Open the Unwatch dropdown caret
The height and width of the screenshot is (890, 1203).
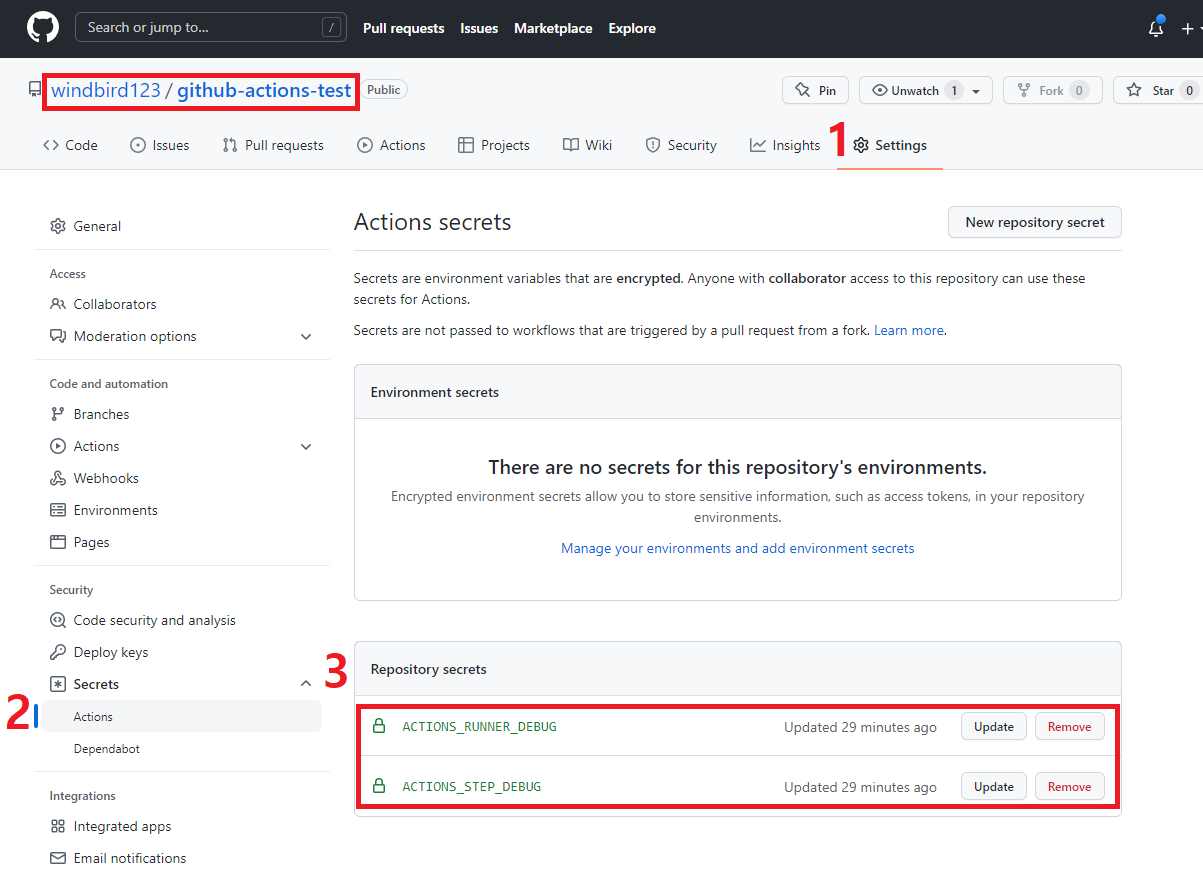tap(976, 91)
